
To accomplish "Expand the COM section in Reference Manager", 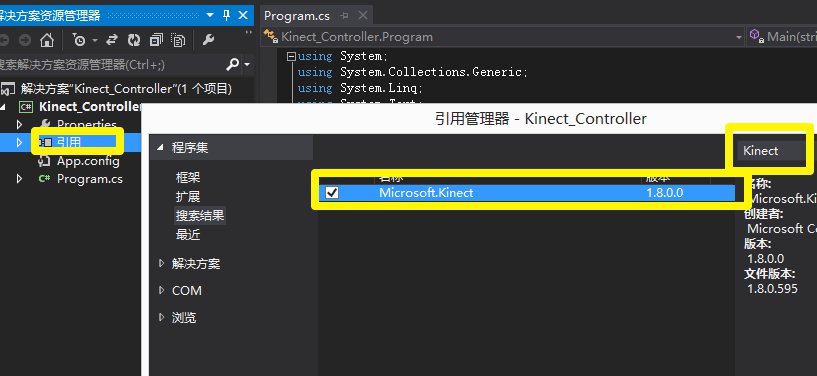I will pyautogui.click(x=161, y=290).
